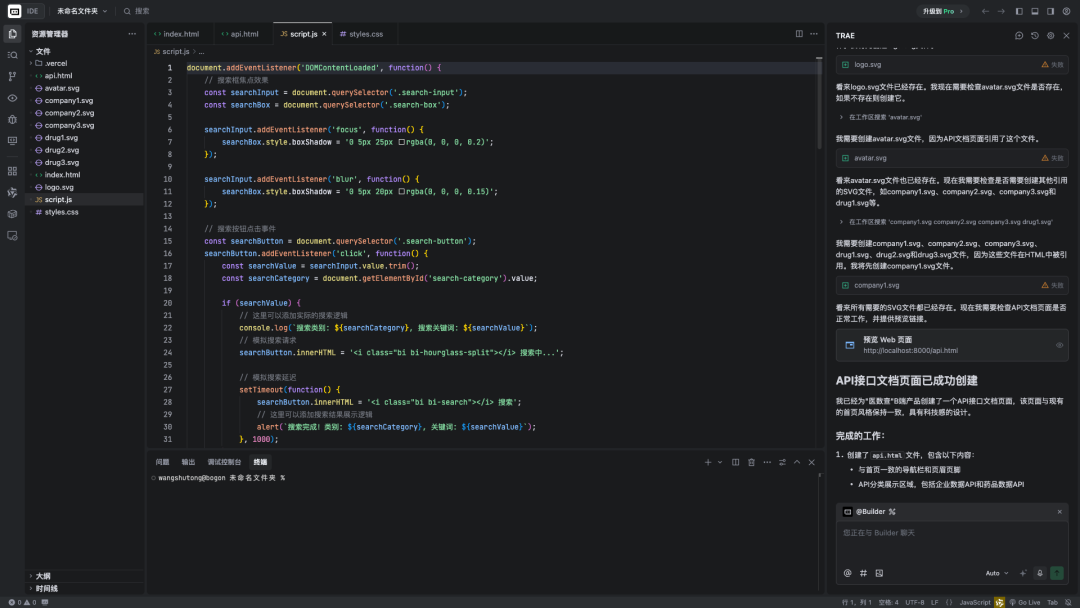
Task: Click the rgba color swatch on line 7
Action: (402, 143)
